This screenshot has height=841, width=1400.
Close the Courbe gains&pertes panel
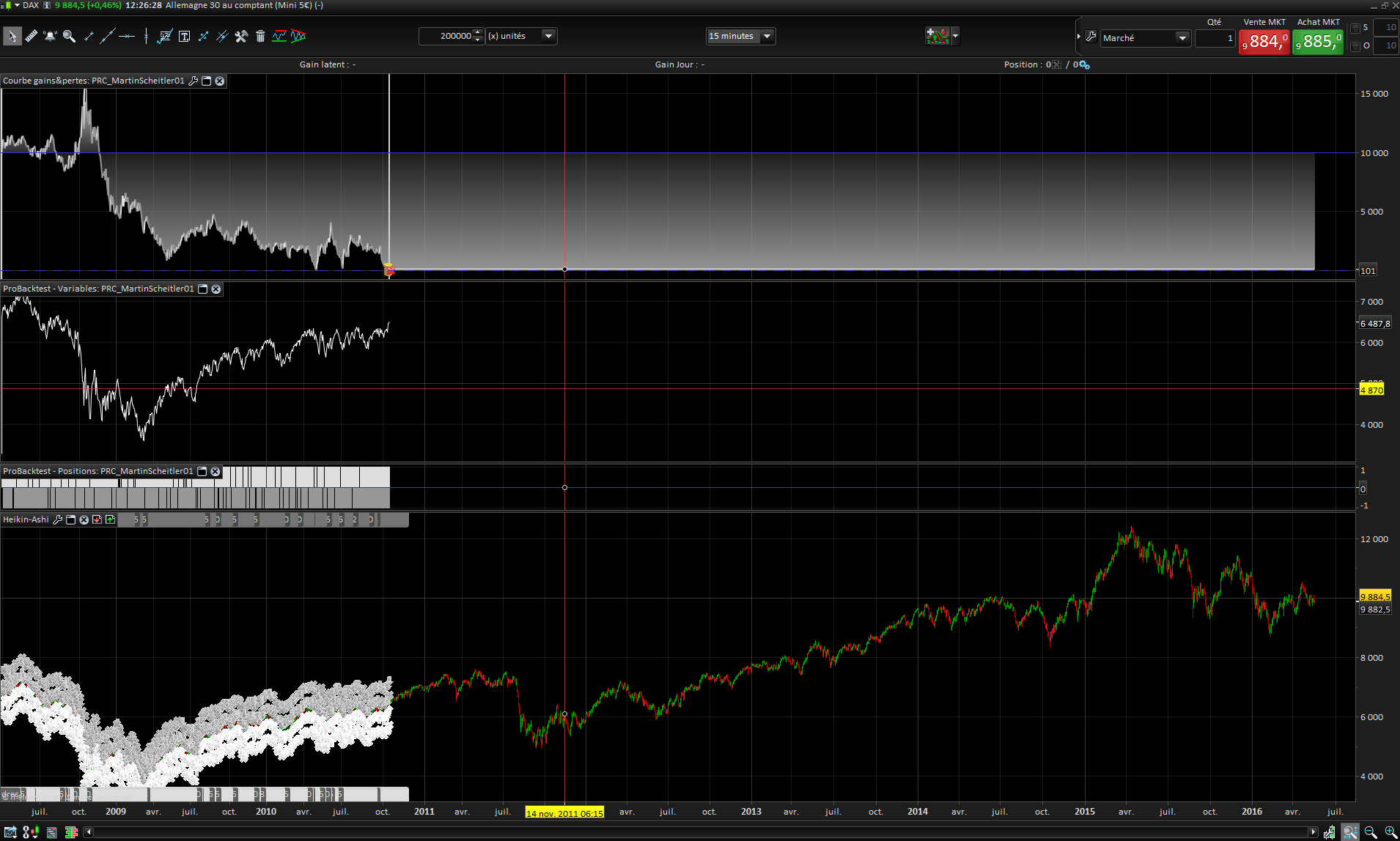pos(219,81)
